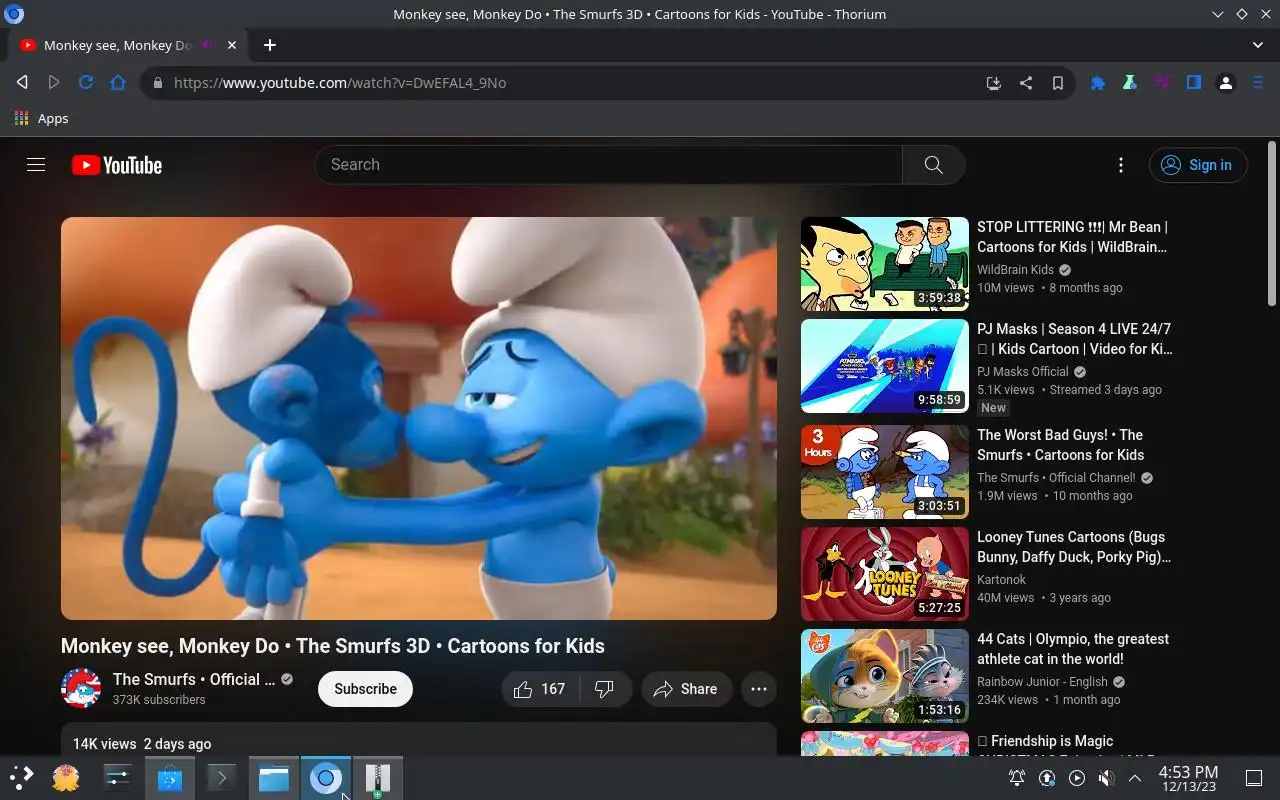The width and height of the screenshot is (1280, 800).
Task: Reload the current page
Action: [86, 83]
